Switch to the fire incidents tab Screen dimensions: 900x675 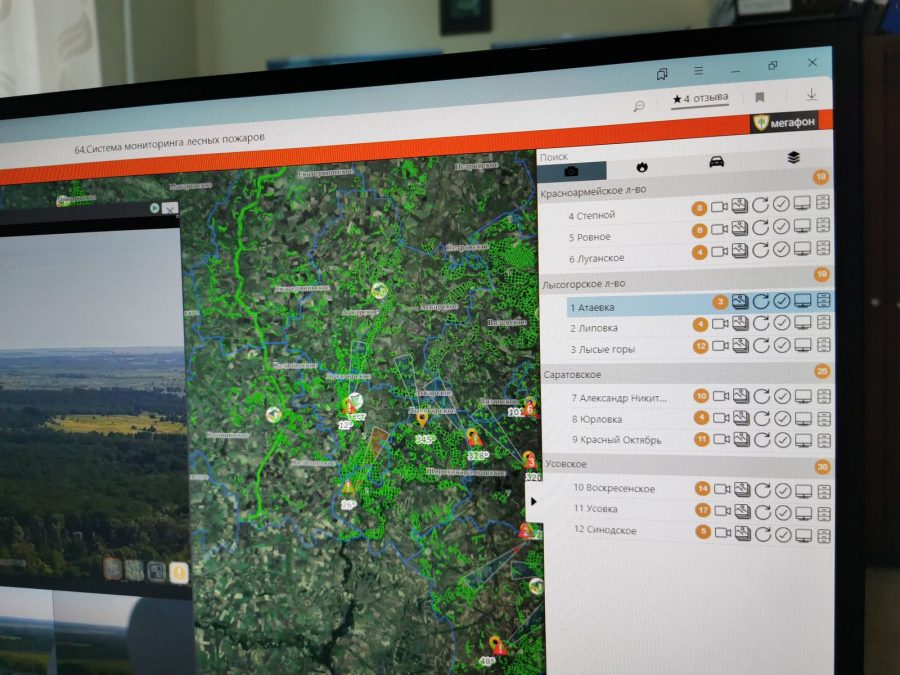click(x=642, y=167)
